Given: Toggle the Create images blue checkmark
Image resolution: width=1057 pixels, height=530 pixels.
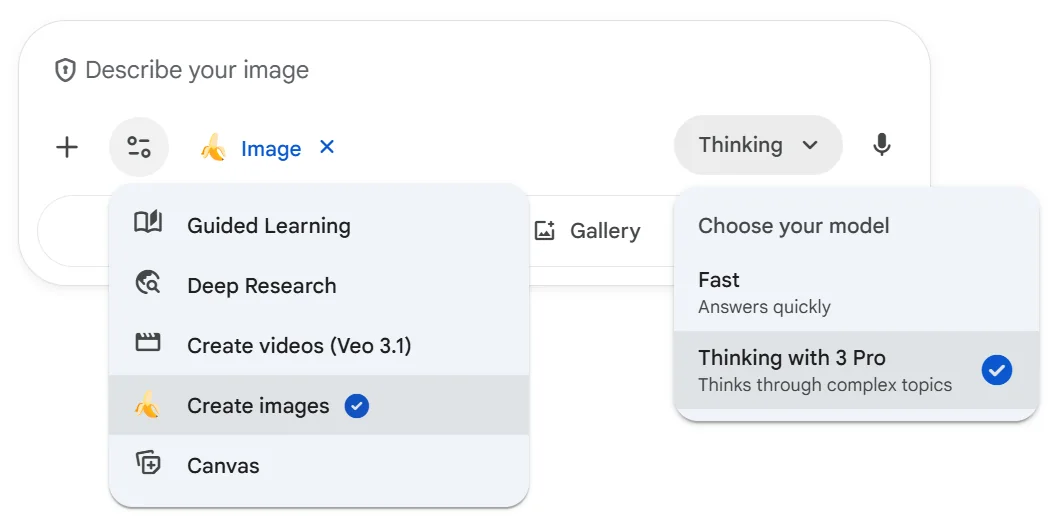Looking at the screenshot, I should coord(357,406).
